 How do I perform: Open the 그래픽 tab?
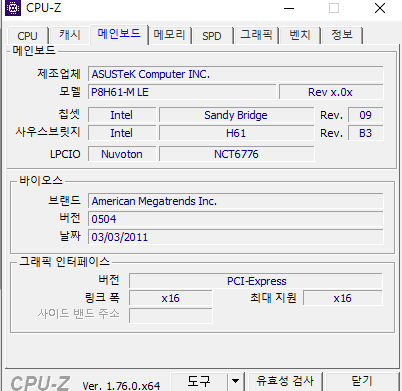[256, 35]
